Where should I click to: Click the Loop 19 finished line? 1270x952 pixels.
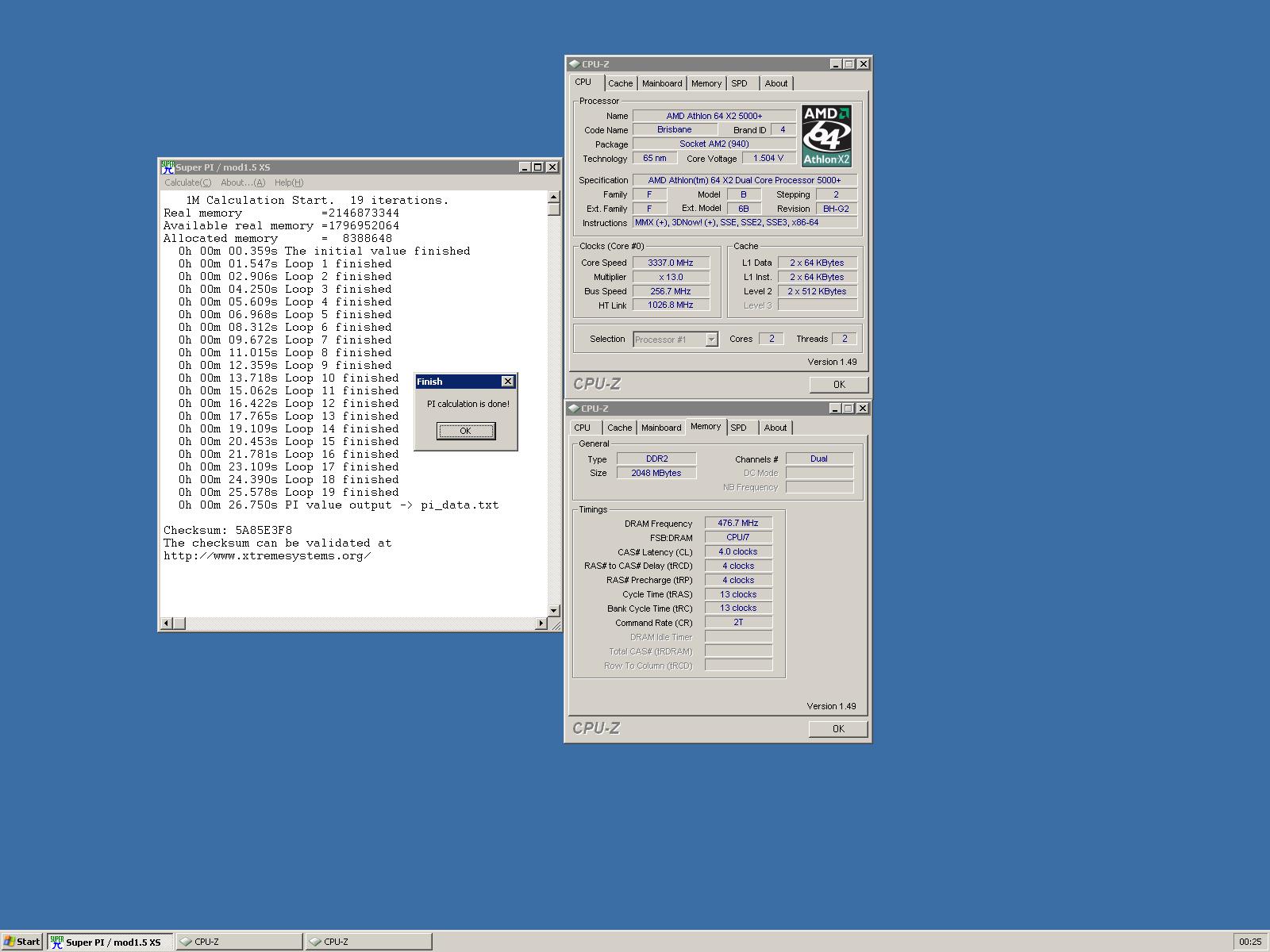289,493
